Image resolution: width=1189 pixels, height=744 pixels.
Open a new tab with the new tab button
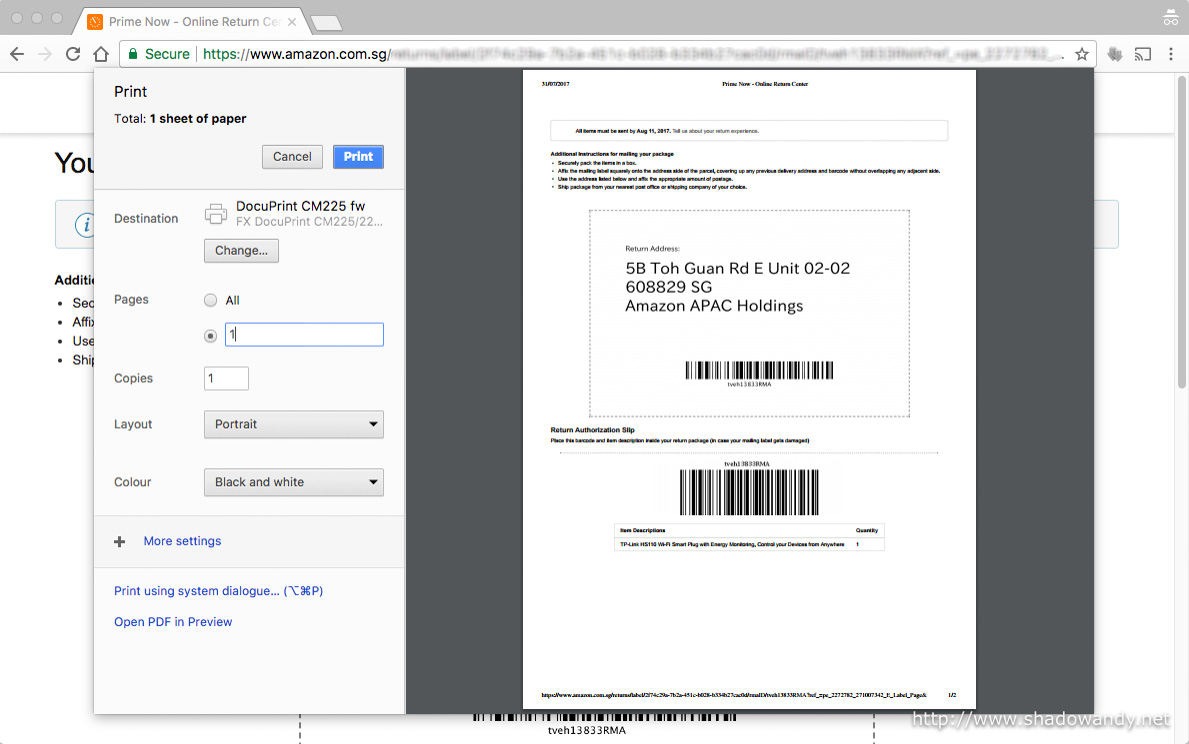[326, 22]
